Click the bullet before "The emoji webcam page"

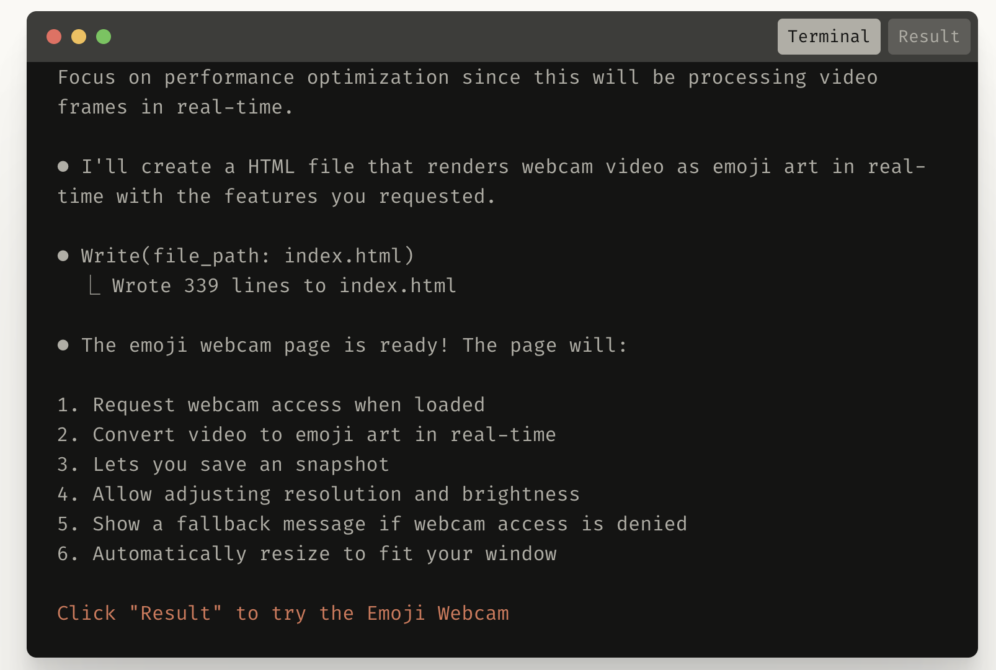(63, 345)
